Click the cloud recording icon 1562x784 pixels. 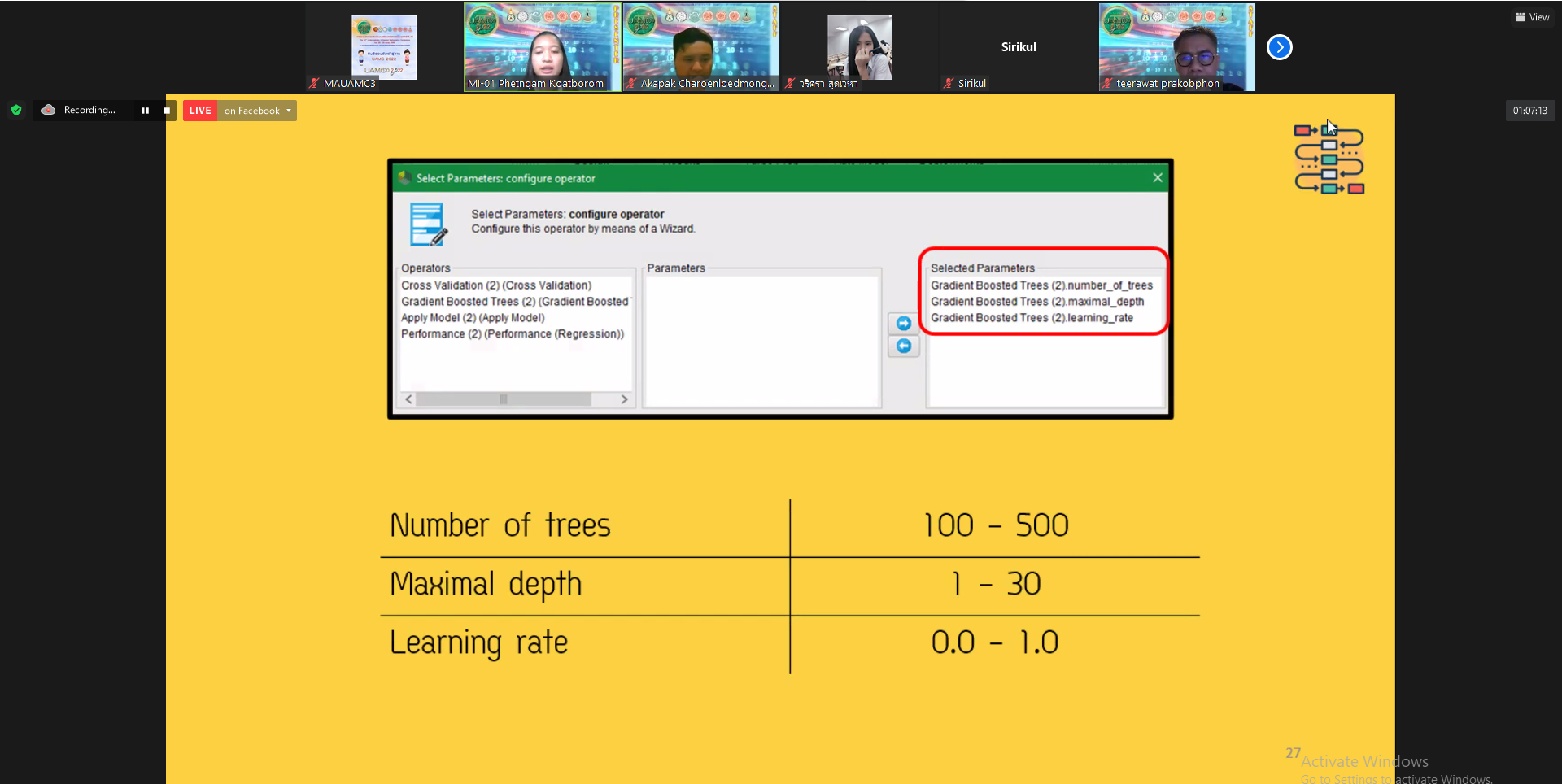pyautogui.click(x=49, y=110)
